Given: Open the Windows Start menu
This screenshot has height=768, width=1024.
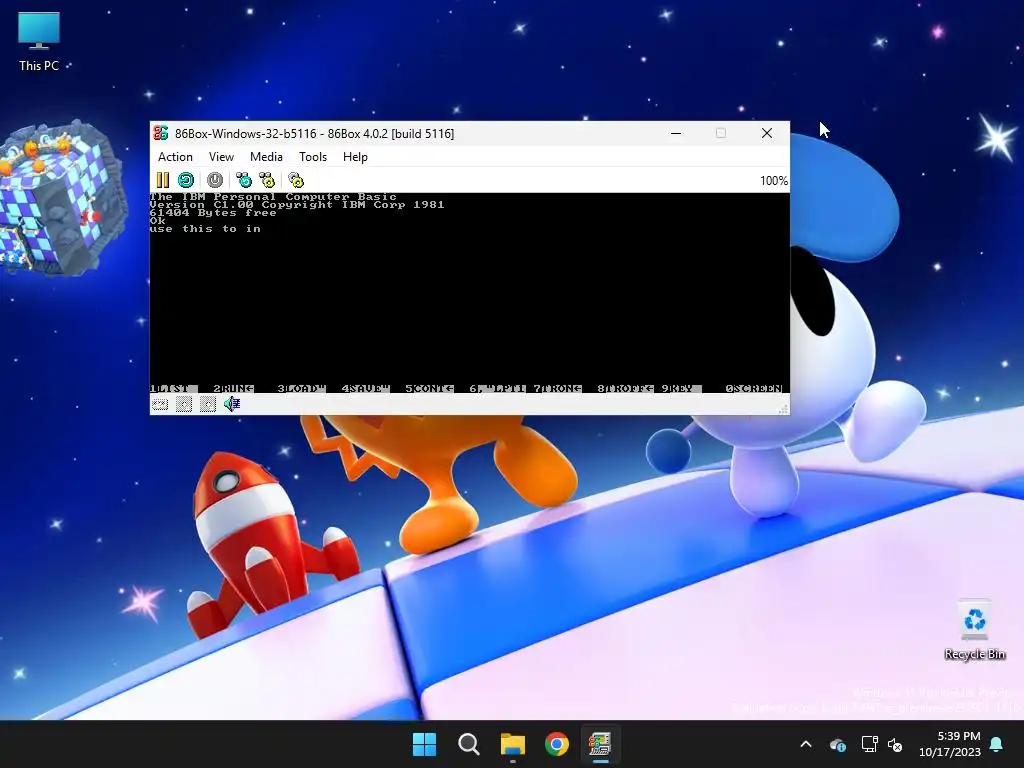Looking at the screenshot, I should [424, 744].
